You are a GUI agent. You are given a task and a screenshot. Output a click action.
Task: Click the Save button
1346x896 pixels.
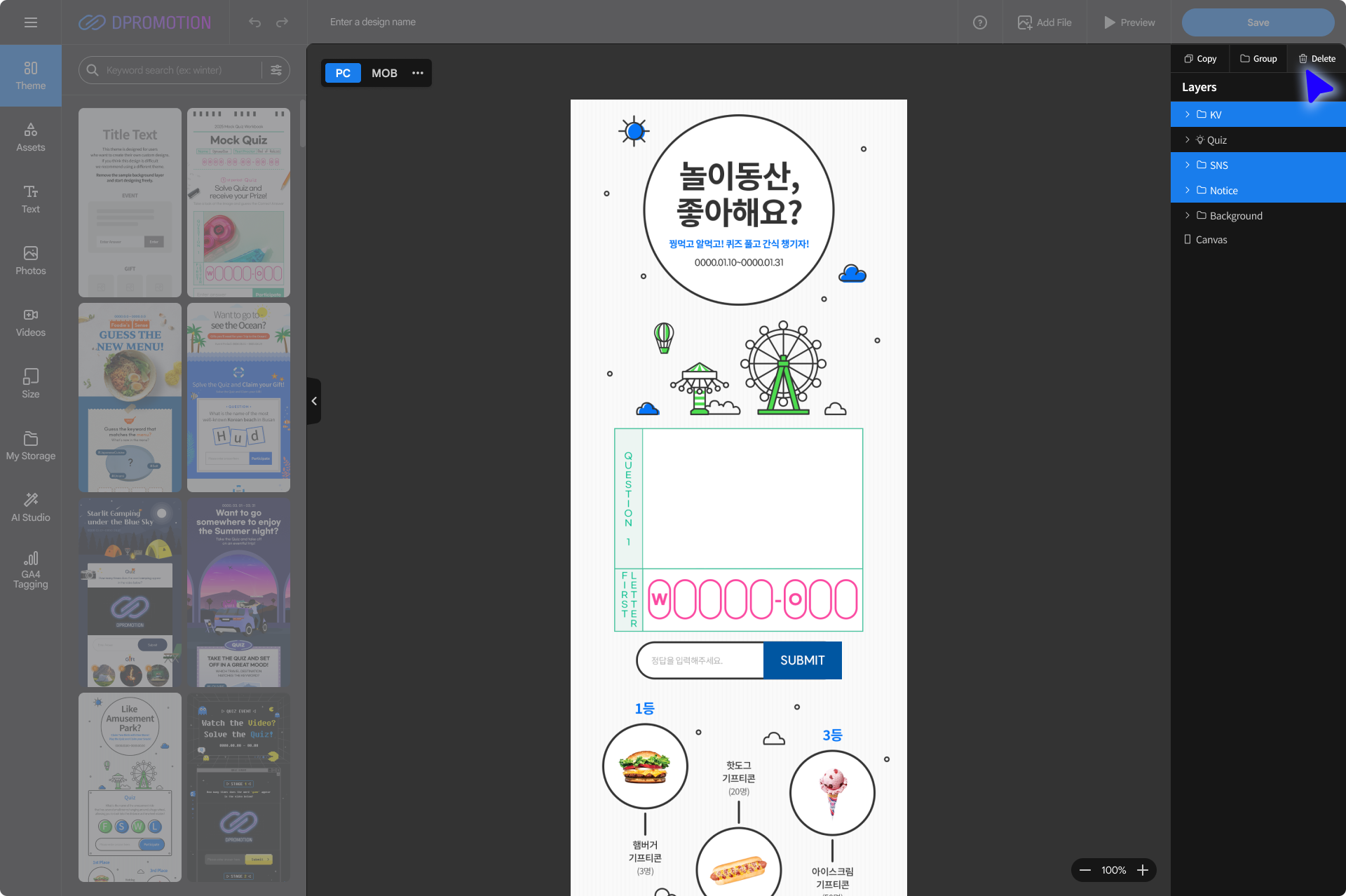(1258, 22)
